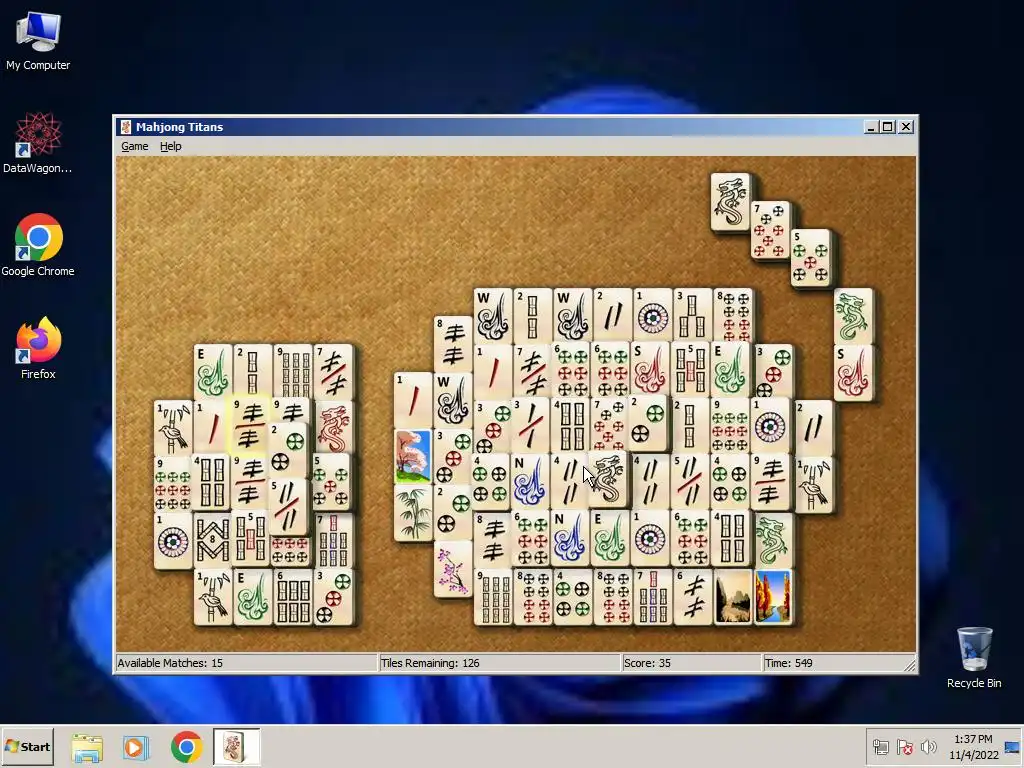Open the Help menu
Image resolution: width=1024 pixels, height=768 pixels.
click(x=170, y=146)
